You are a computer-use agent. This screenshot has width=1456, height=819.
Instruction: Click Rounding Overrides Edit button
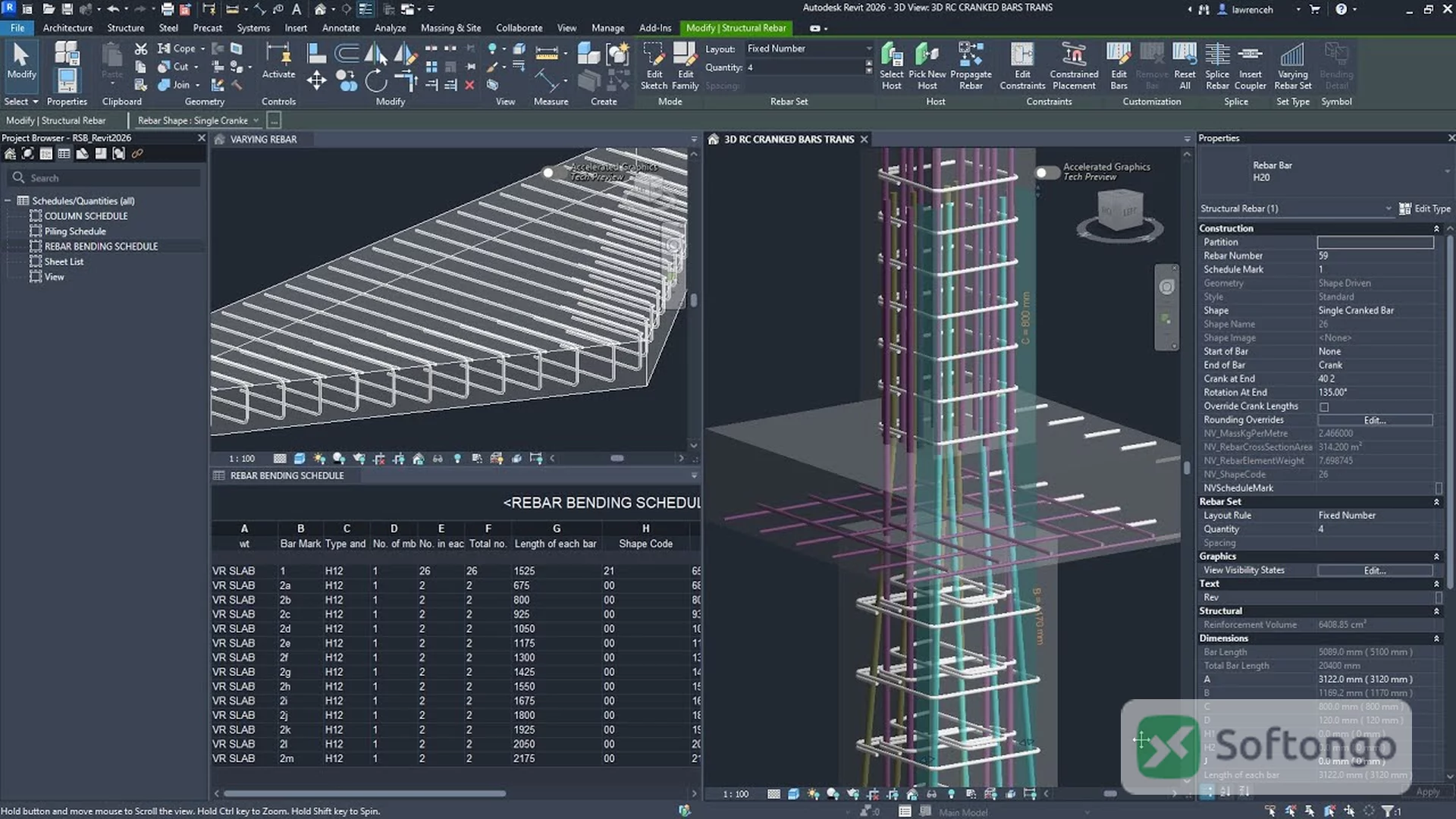coord(1374,420)
